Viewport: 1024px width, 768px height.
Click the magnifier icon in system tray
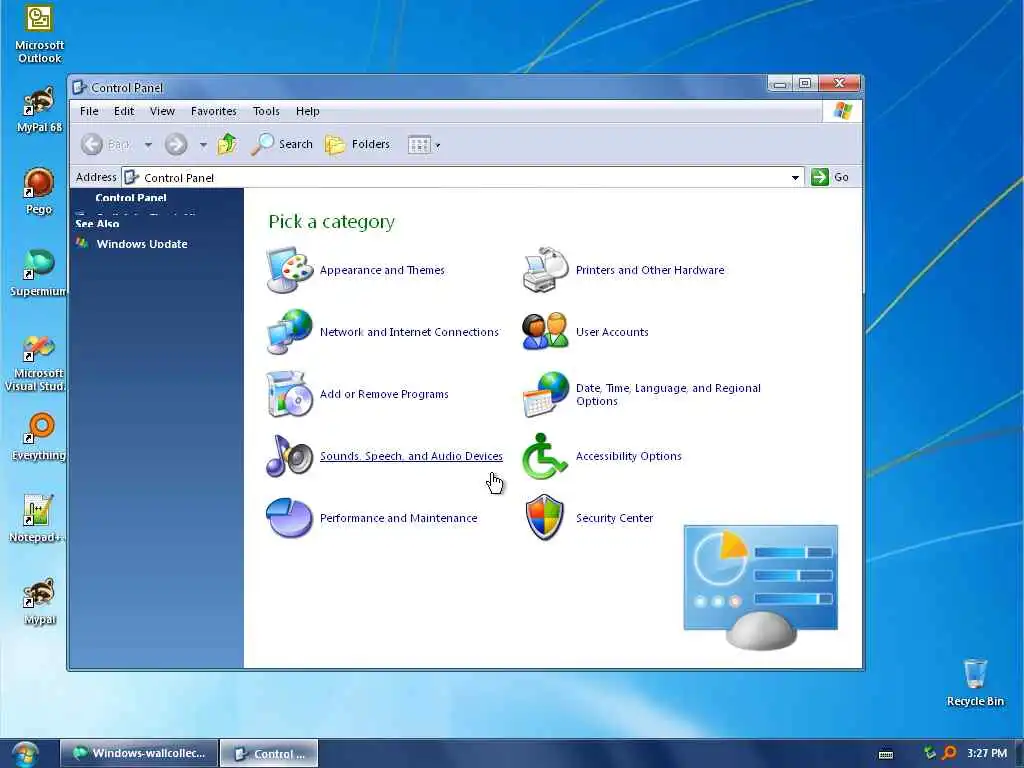click(949, 753)
